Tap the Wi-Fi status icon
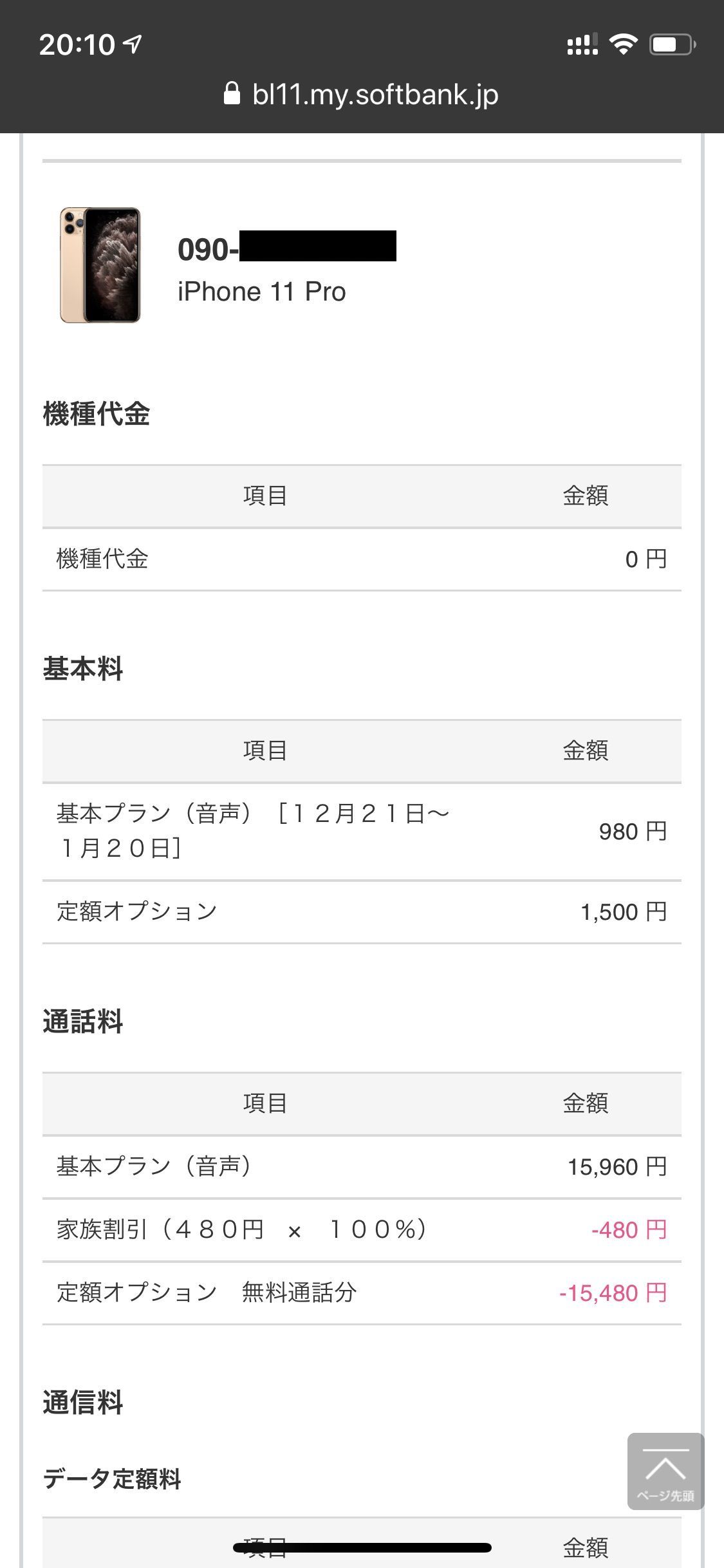 click(623, 44)
